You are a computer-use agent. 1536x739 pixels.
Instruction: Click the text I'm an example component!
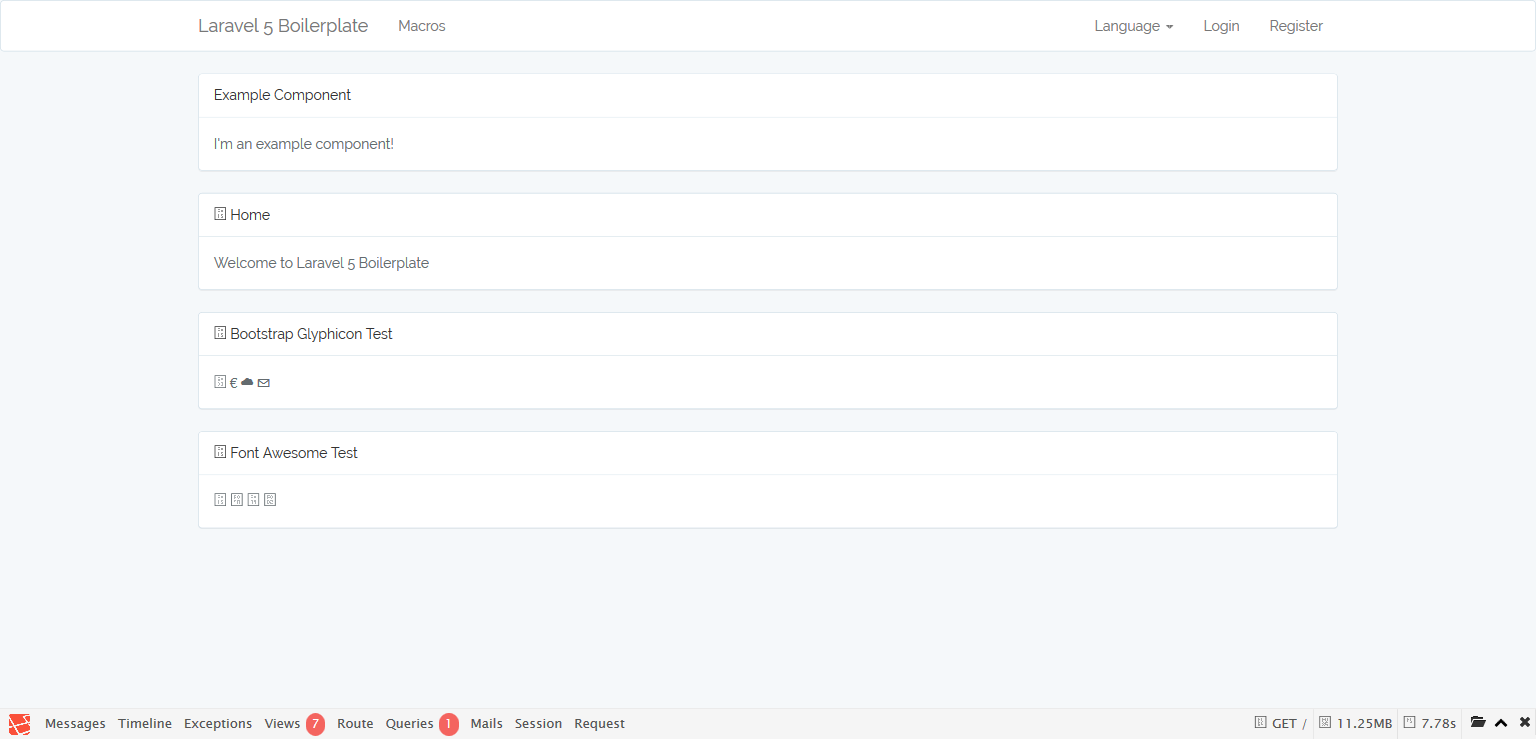304,144
